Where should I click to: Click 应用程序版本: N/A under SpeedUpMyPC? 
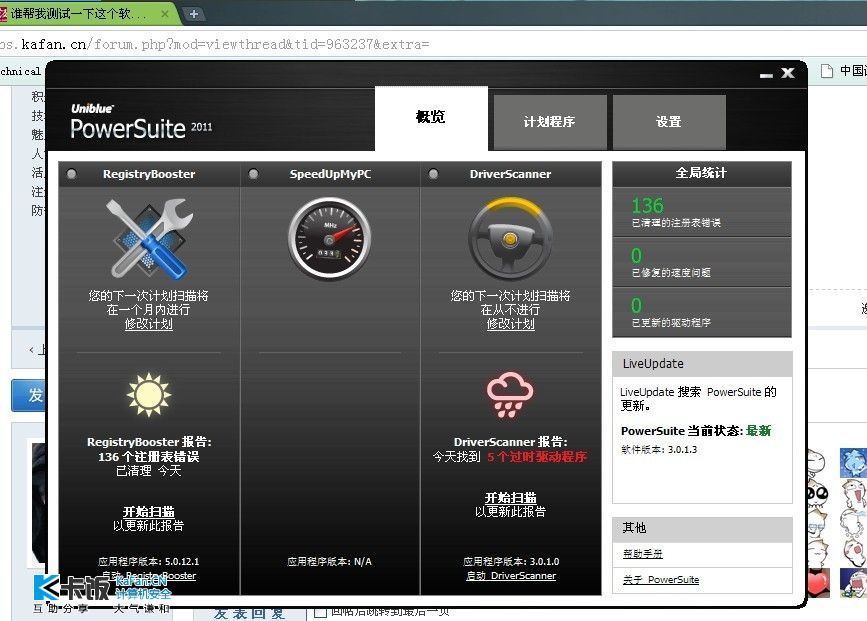click(x=330, y=562)
